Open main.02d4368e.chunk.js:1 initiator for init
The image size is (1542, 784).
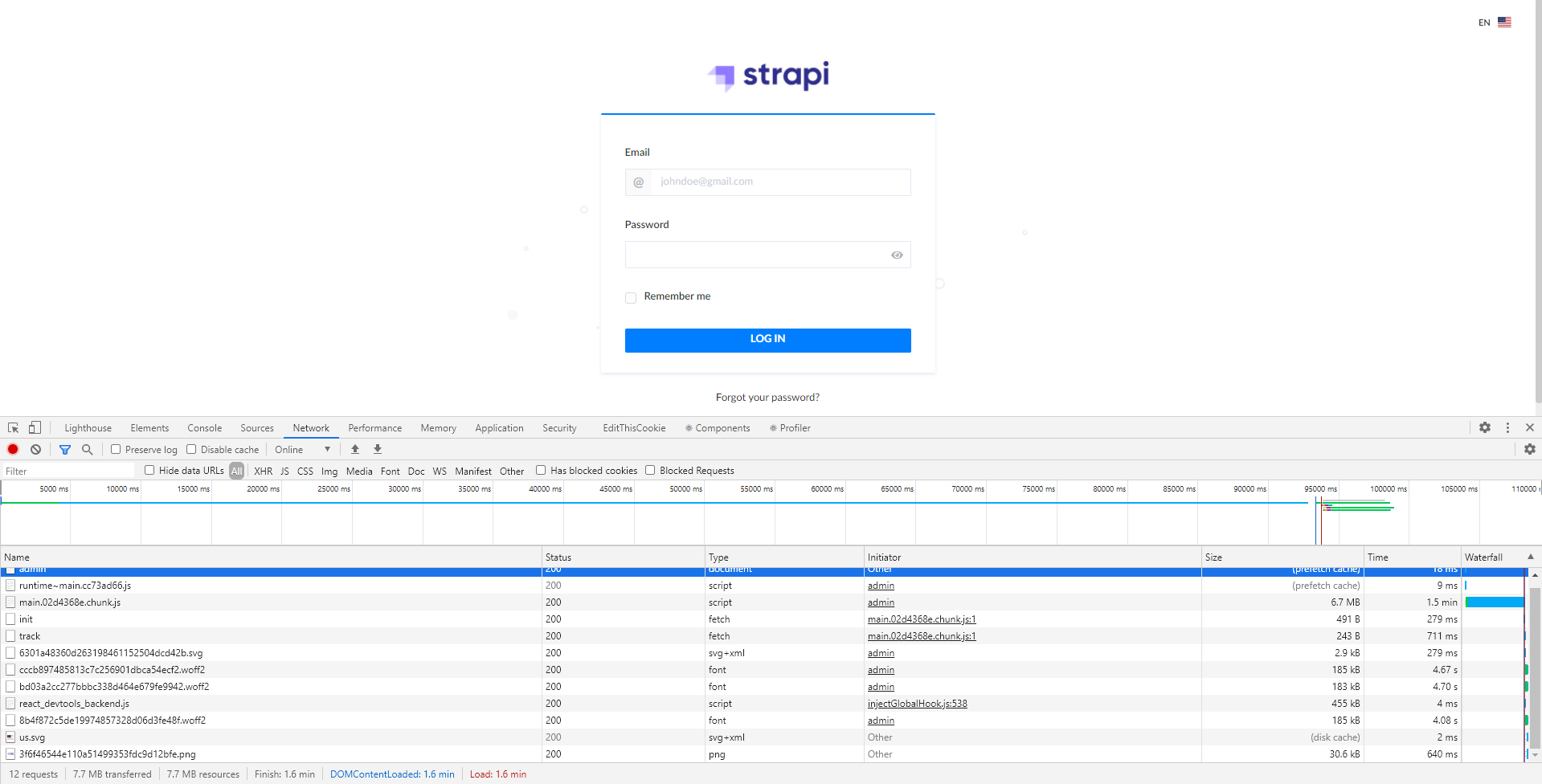point(922,619)
